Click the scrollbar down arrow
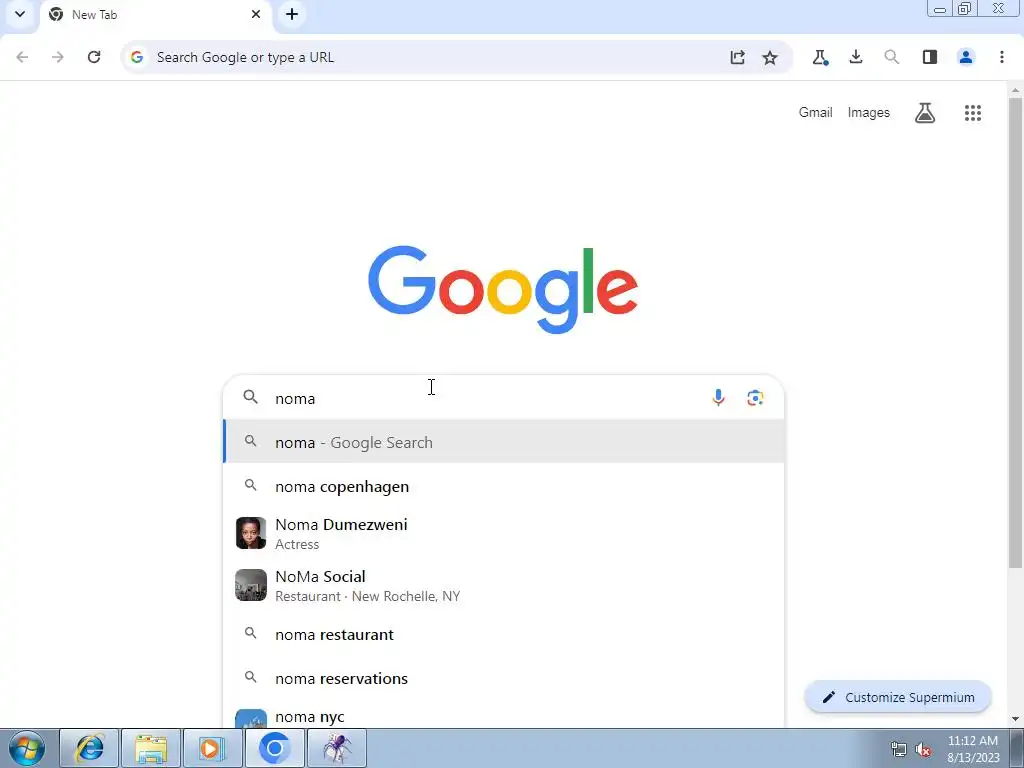Screen dimensions: 1024x768 point(1015,719)
